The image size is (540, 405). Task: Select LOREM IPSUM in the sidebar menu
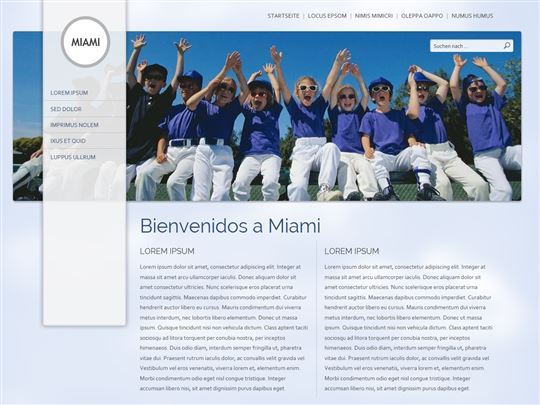click(x=69, y=93)
